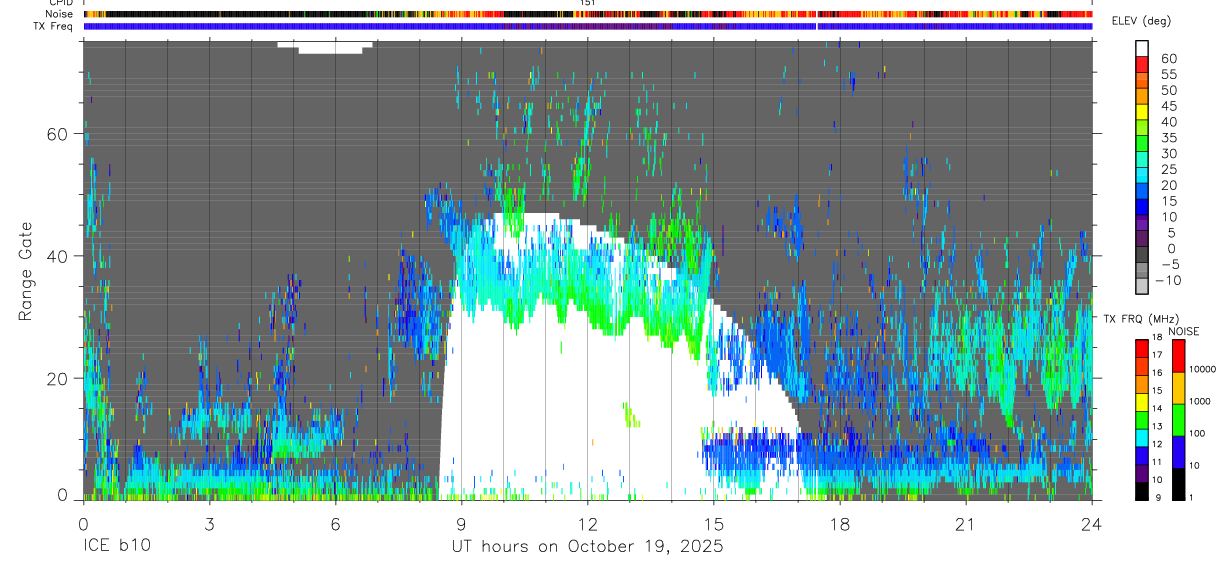This screenshot has width=1228, height=567.
Task: Click the '100' noise scale label
Action: (x=1198, y=434)
